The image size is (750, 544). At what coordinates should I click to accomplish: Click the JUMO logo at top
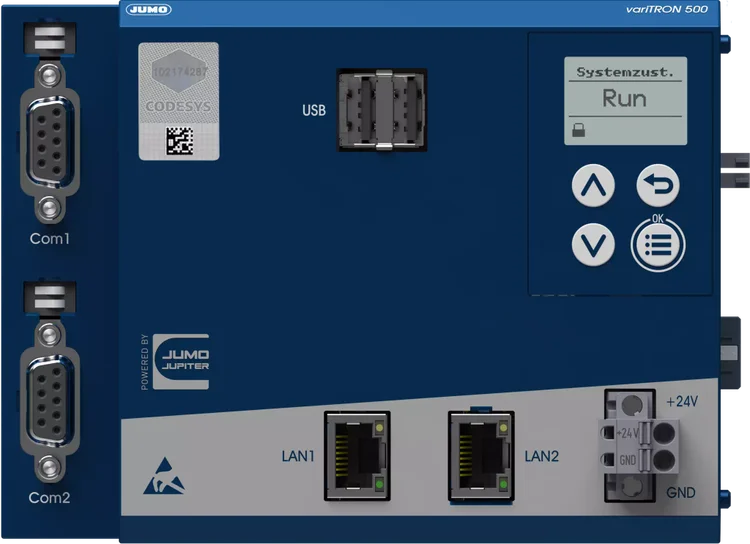[x=149, y=9]
